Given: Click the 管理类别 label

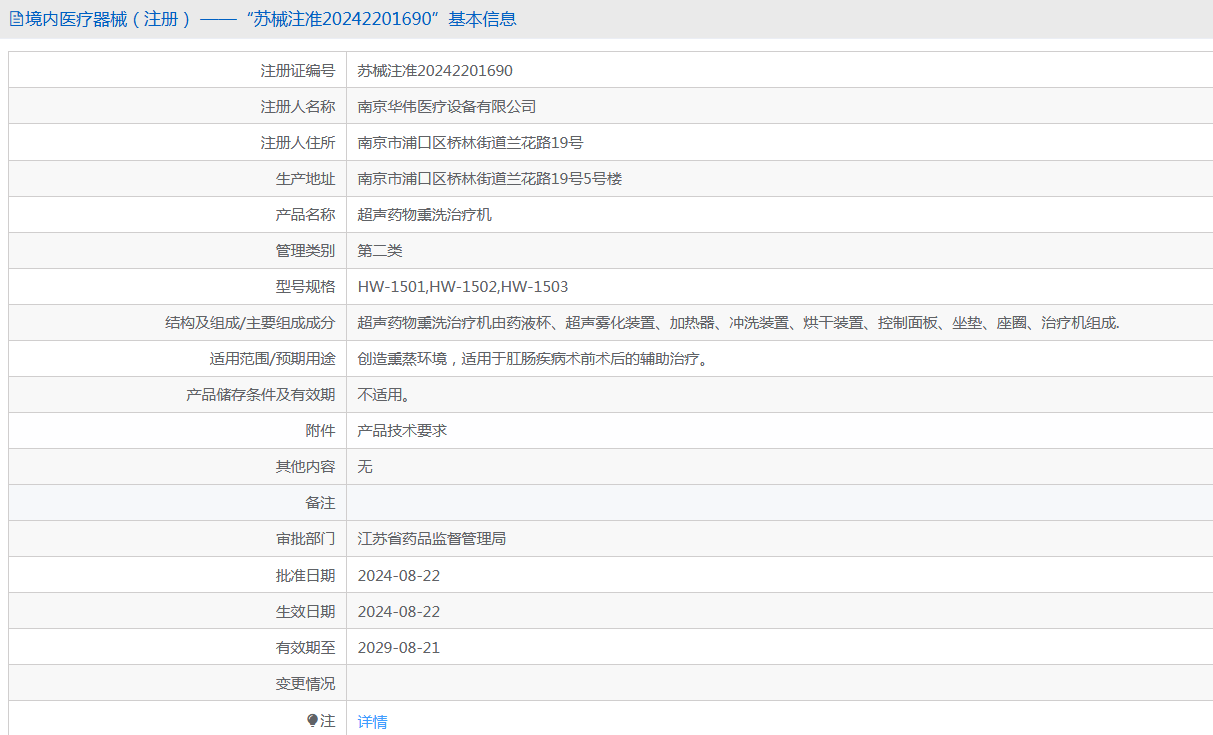Looking at the screenshot, I should point(305,251).
